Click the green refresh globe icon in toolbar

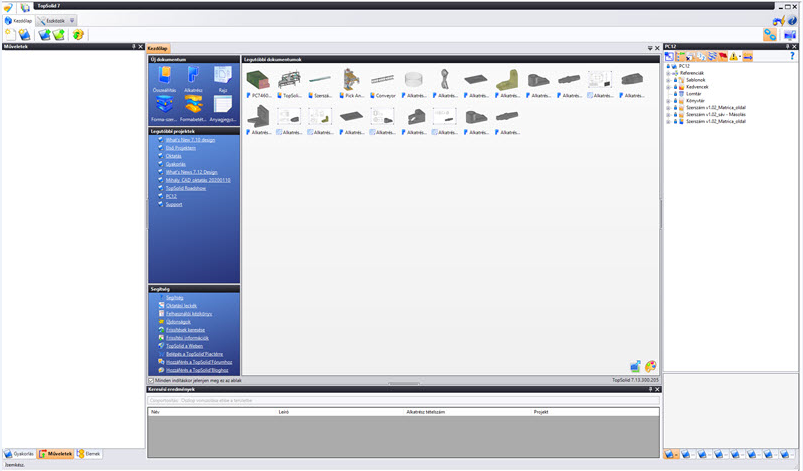[78, 34]
